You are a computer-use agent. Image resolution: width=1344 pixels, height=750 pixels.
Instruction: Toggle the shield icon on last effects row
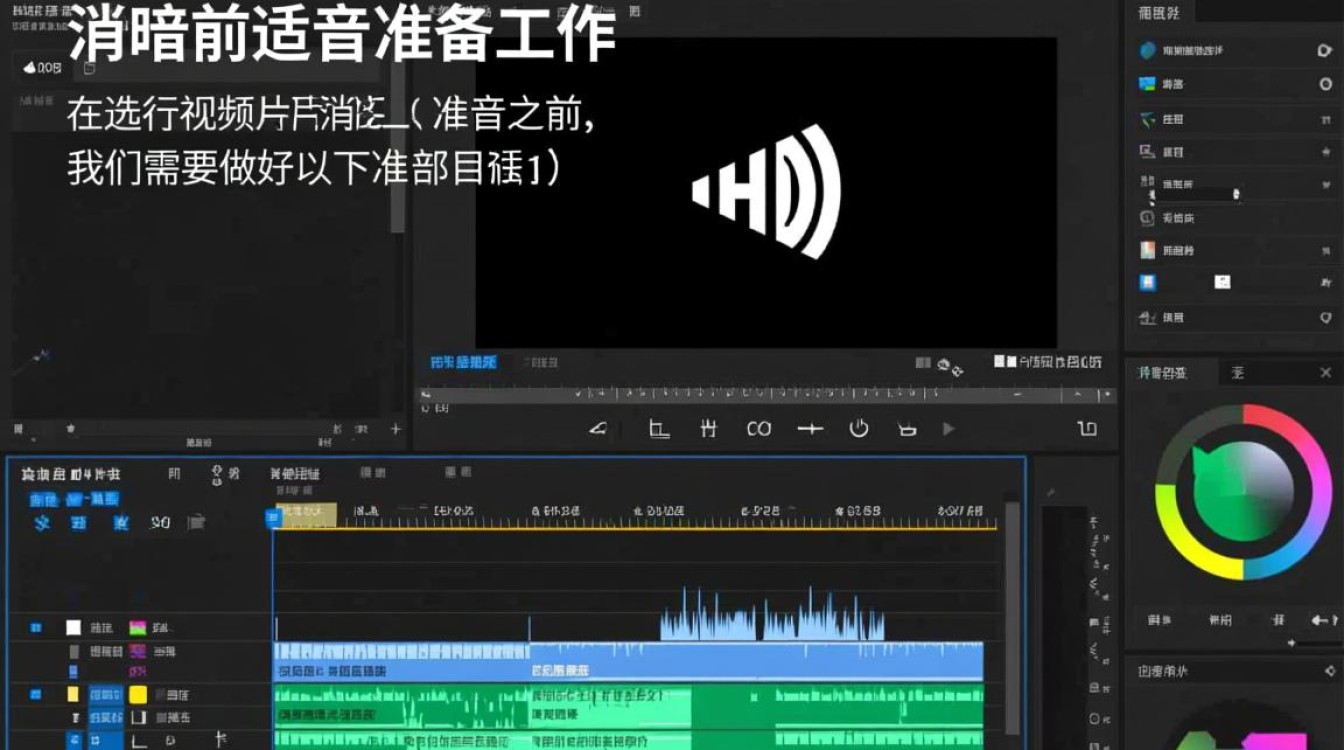point(1326,317)
